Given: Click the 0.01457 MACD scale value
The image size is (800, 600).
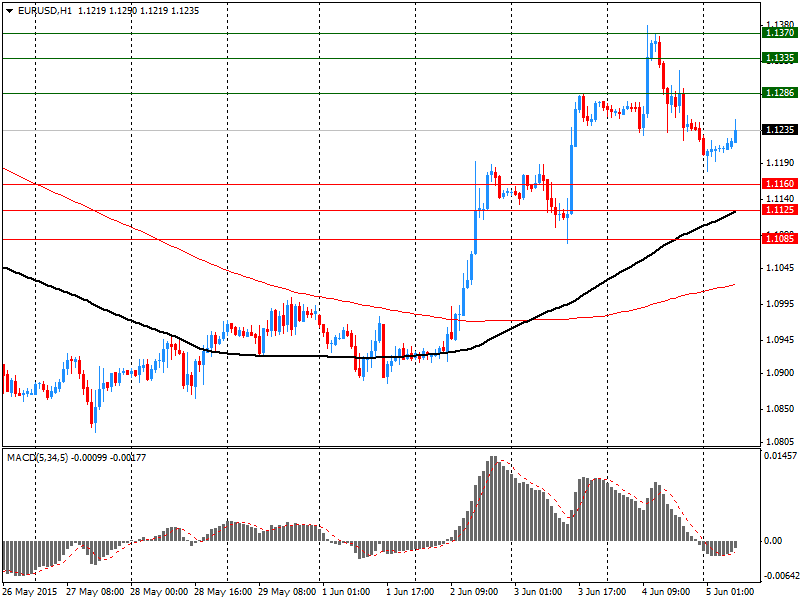Looking at the screenshot, I should 781,456.
